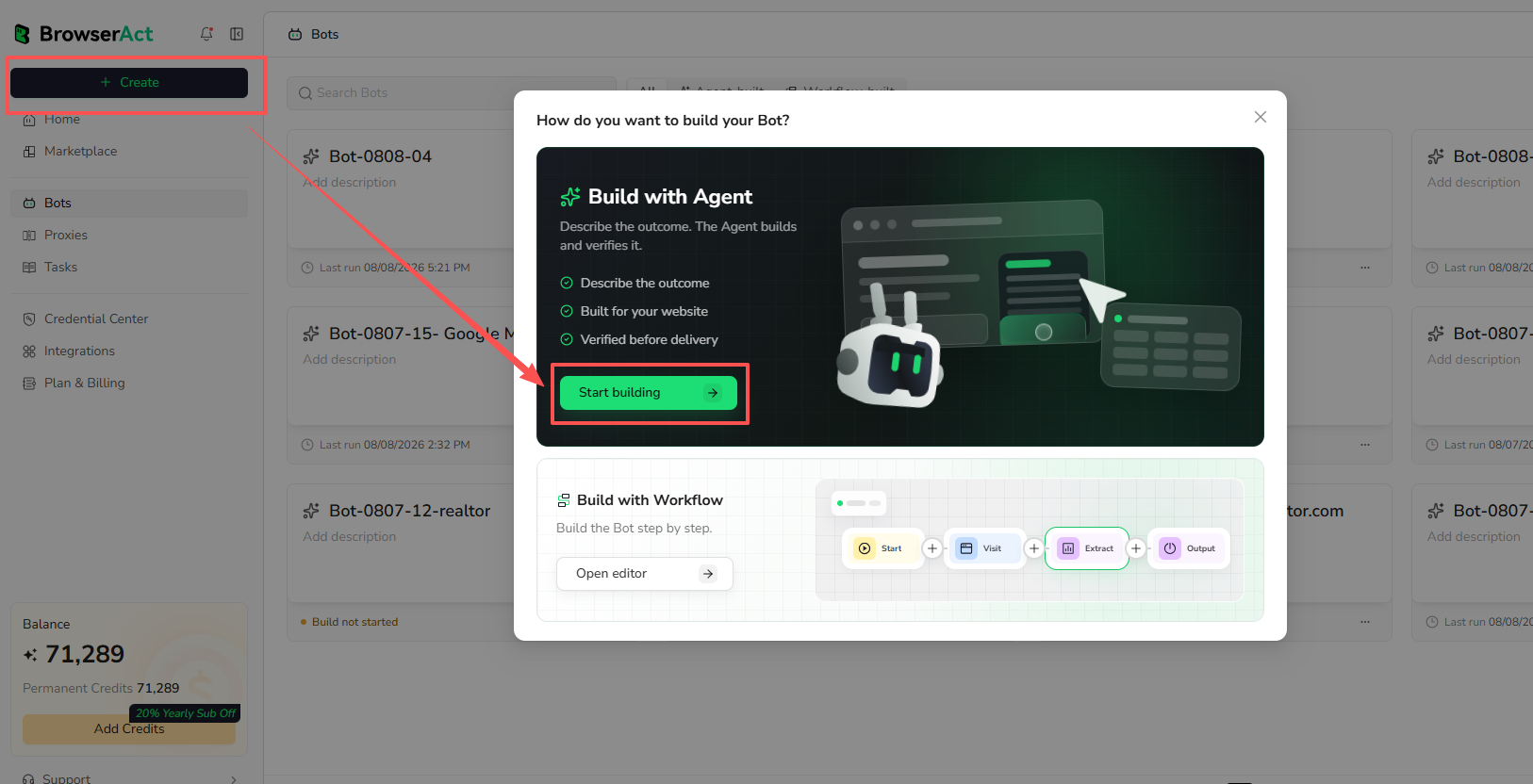This screenshot has height=784, width=1533.
Task: Click plus between Visit and Extract nodes
Action: pos(1034,548)
